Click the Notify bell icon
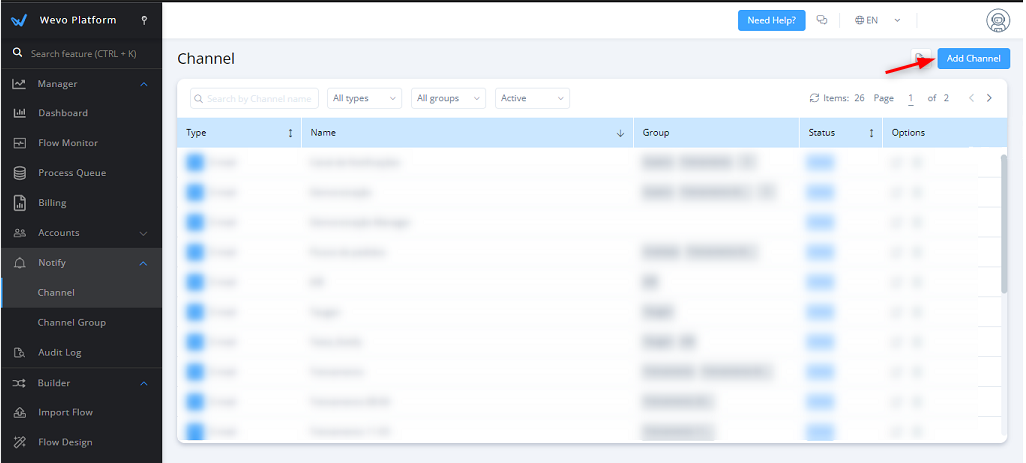This screenshot has width=1026, height=463. (20, 263)
